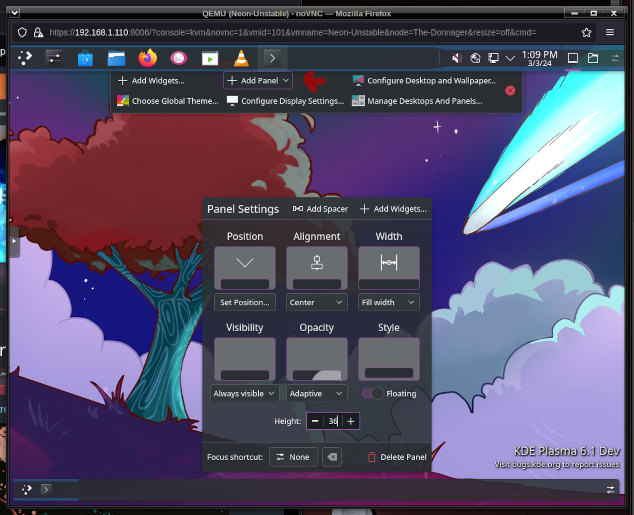Click Add Widgets in Panel Settings header
This screenshot has width=634, height=515.
coord(393,209)
